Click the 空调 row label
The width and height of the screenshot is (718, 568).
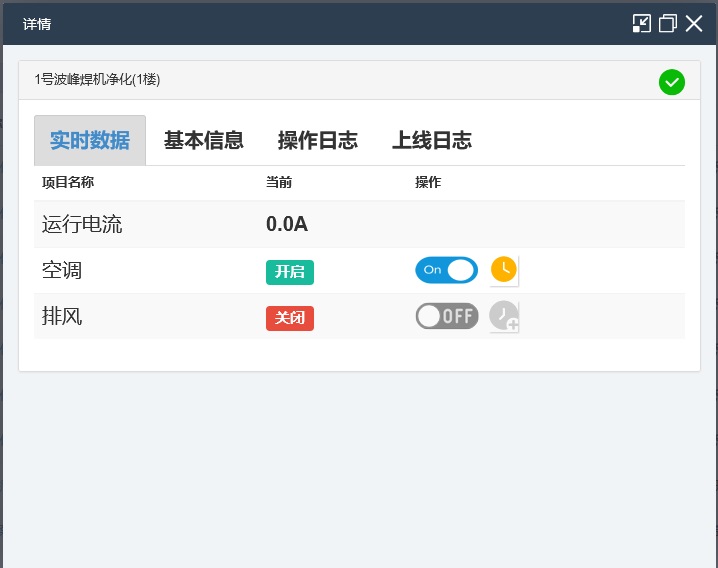pyautogui.click(x=62, y=270)
